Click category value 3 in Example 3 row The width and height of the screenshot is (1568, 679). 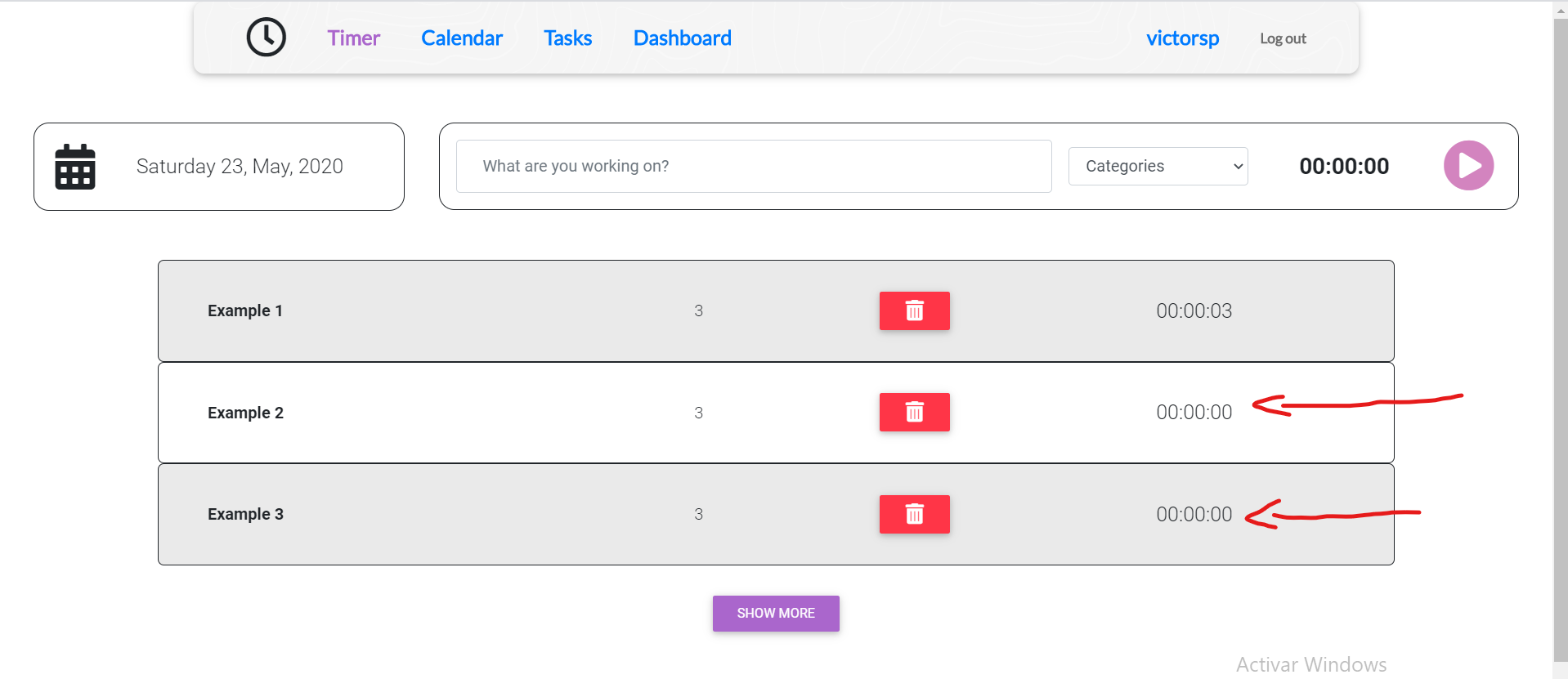(698, 514)
